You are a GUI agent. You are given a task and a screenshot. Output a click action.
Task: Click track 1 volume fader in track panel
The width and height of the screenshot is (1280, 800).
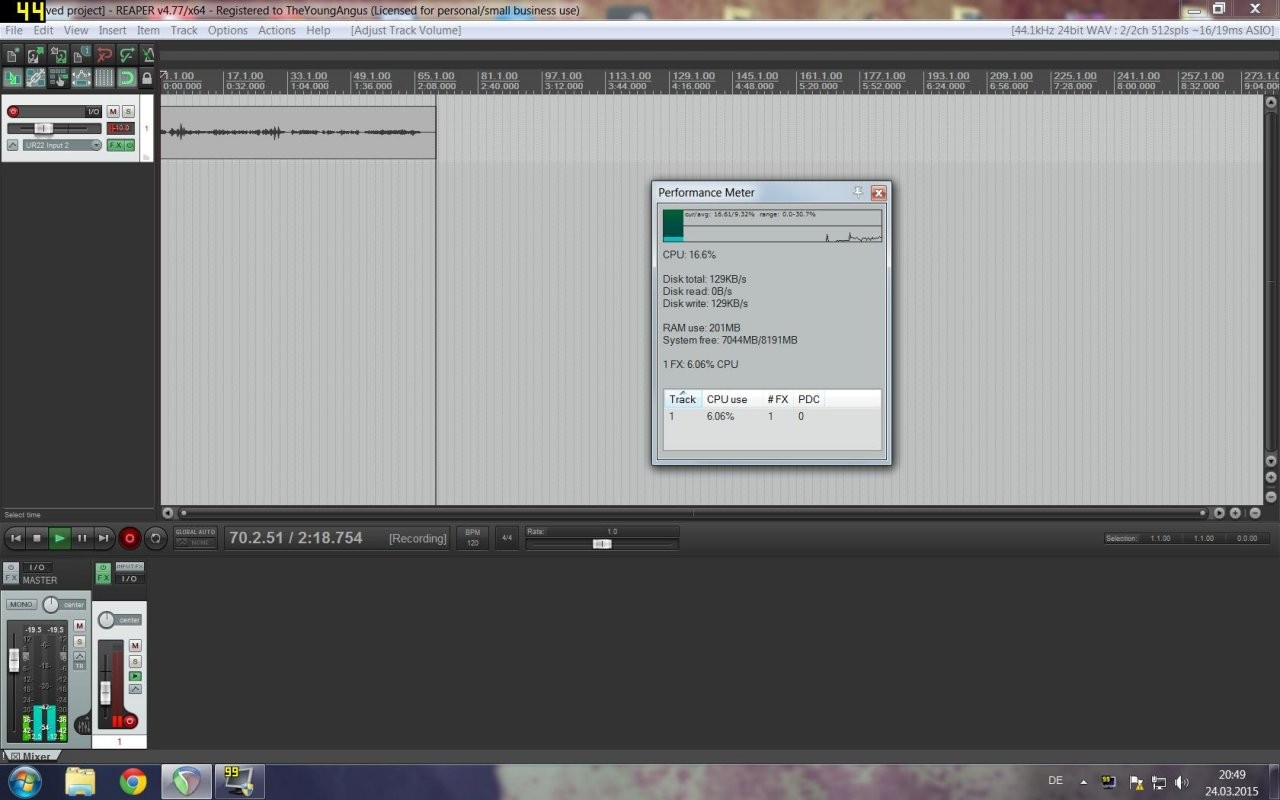pyautogui.click(x=43, y=128)
